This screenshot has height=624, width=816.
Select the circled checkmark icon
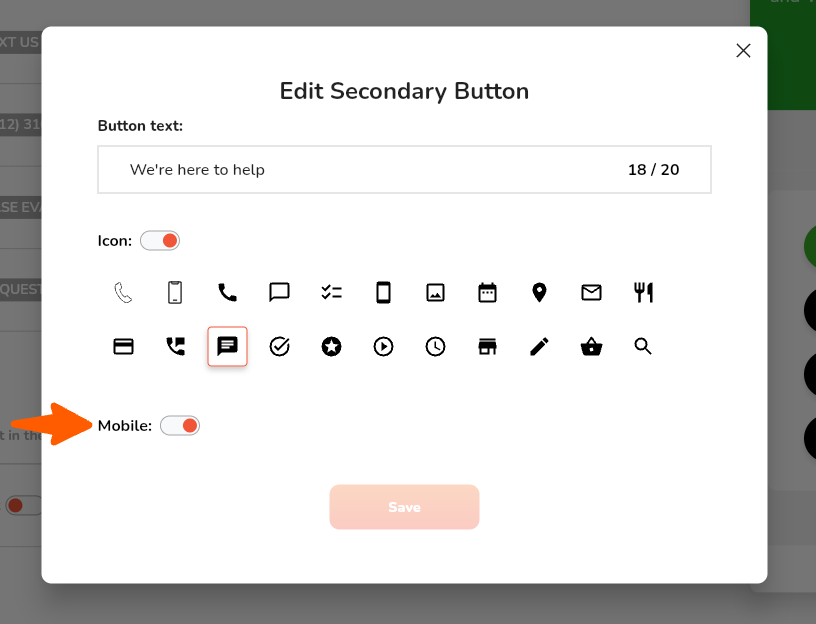[x=279, y=347]
